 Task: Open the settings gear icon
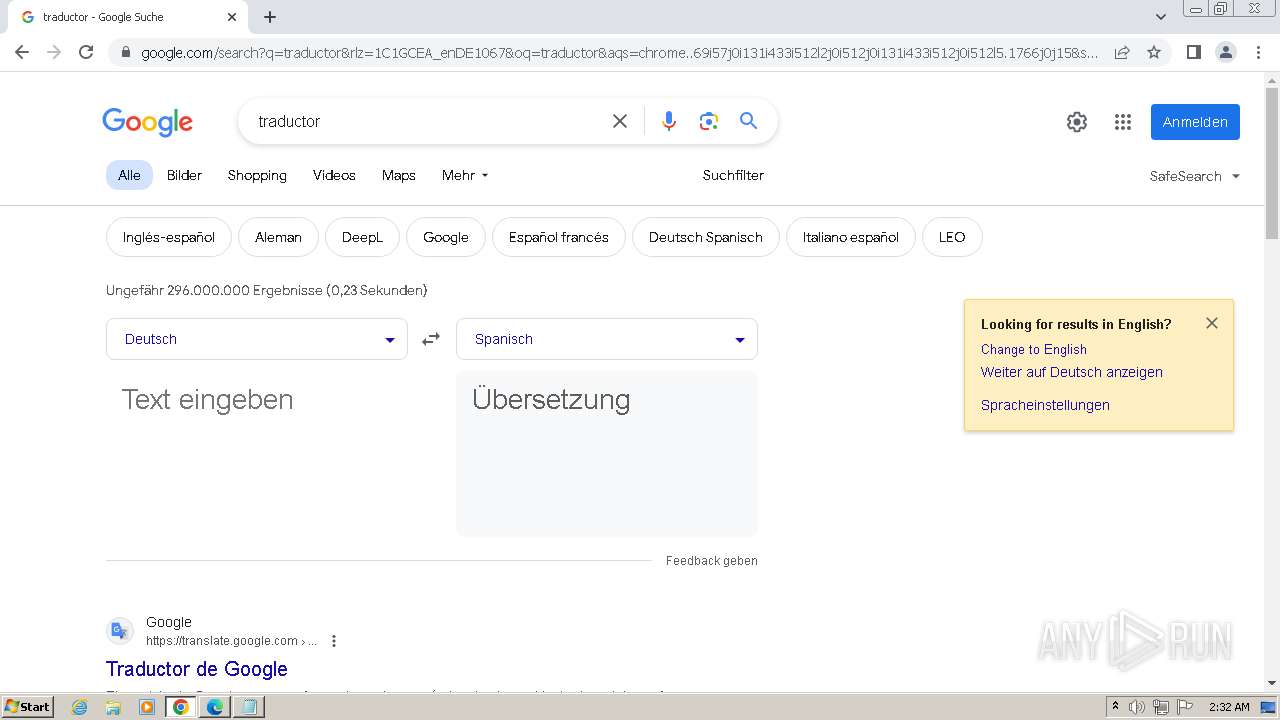click(x=1077, y=122)
